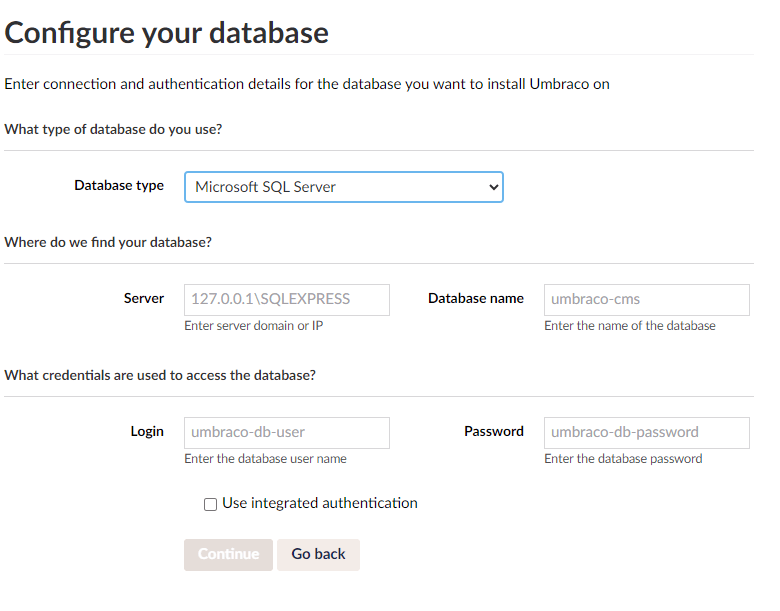780x611 pixels.
Task: Click the 'Use integrated authentication' label text
Action: pyautogui.click(x=320, y=503)
